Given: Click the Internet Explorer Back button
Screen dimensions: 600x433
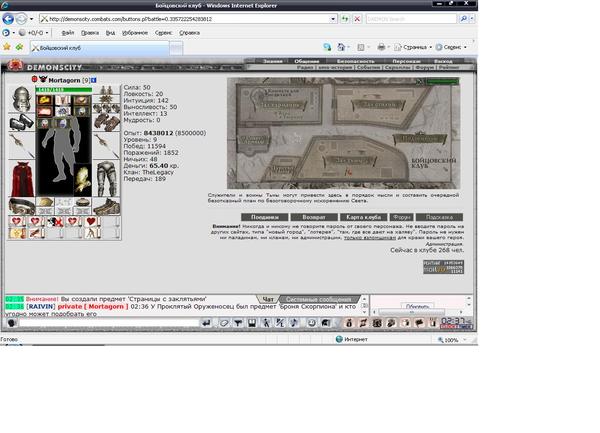Looking at the screenshot, I should 8,18.
